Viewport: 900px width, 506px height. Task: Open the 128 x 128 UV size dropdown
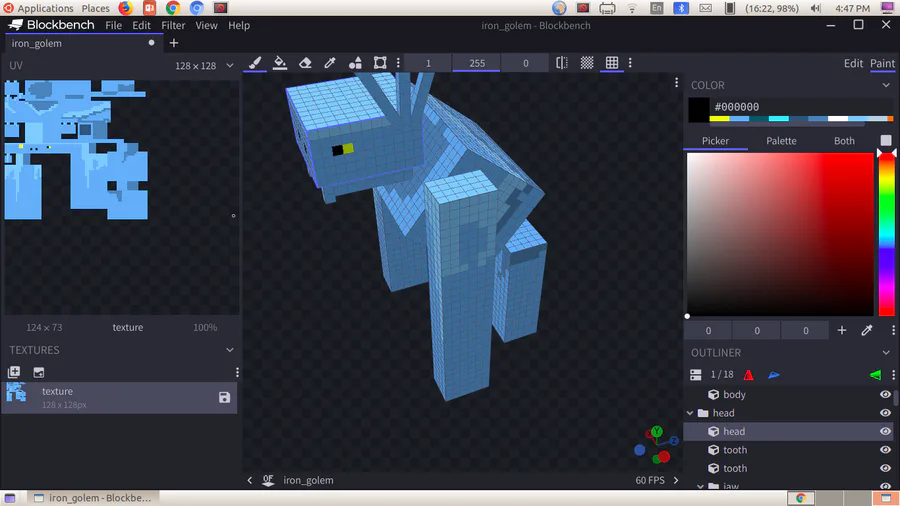tap(204, 65)
